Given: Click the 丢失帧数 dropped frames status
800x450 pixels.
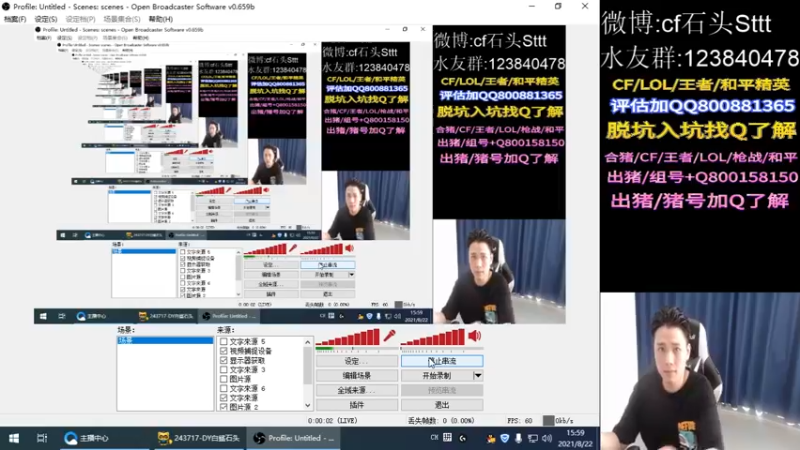Looking at the screenshot, I should (441, 421).
